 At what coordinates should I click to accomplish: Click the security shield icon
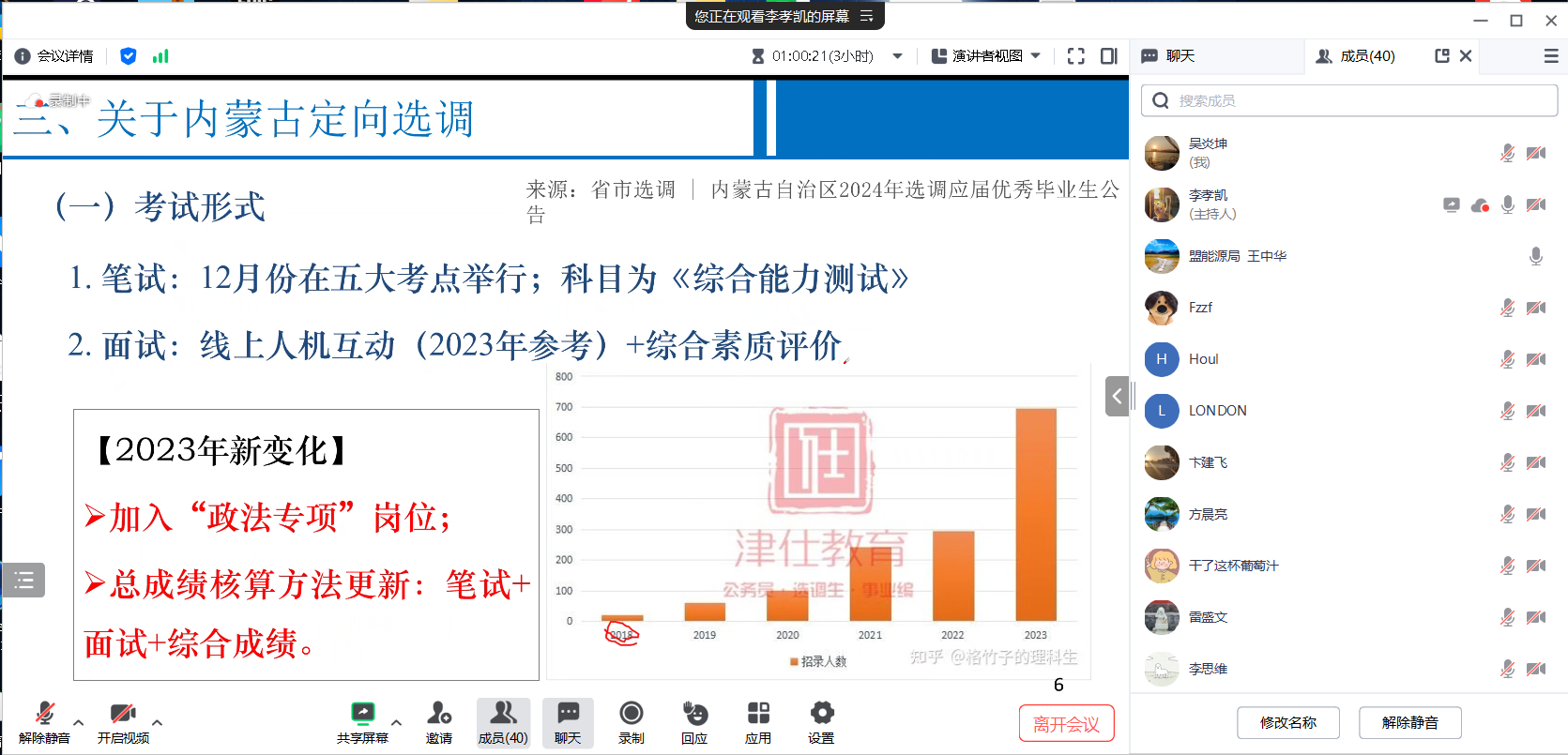tap(129, 56)
